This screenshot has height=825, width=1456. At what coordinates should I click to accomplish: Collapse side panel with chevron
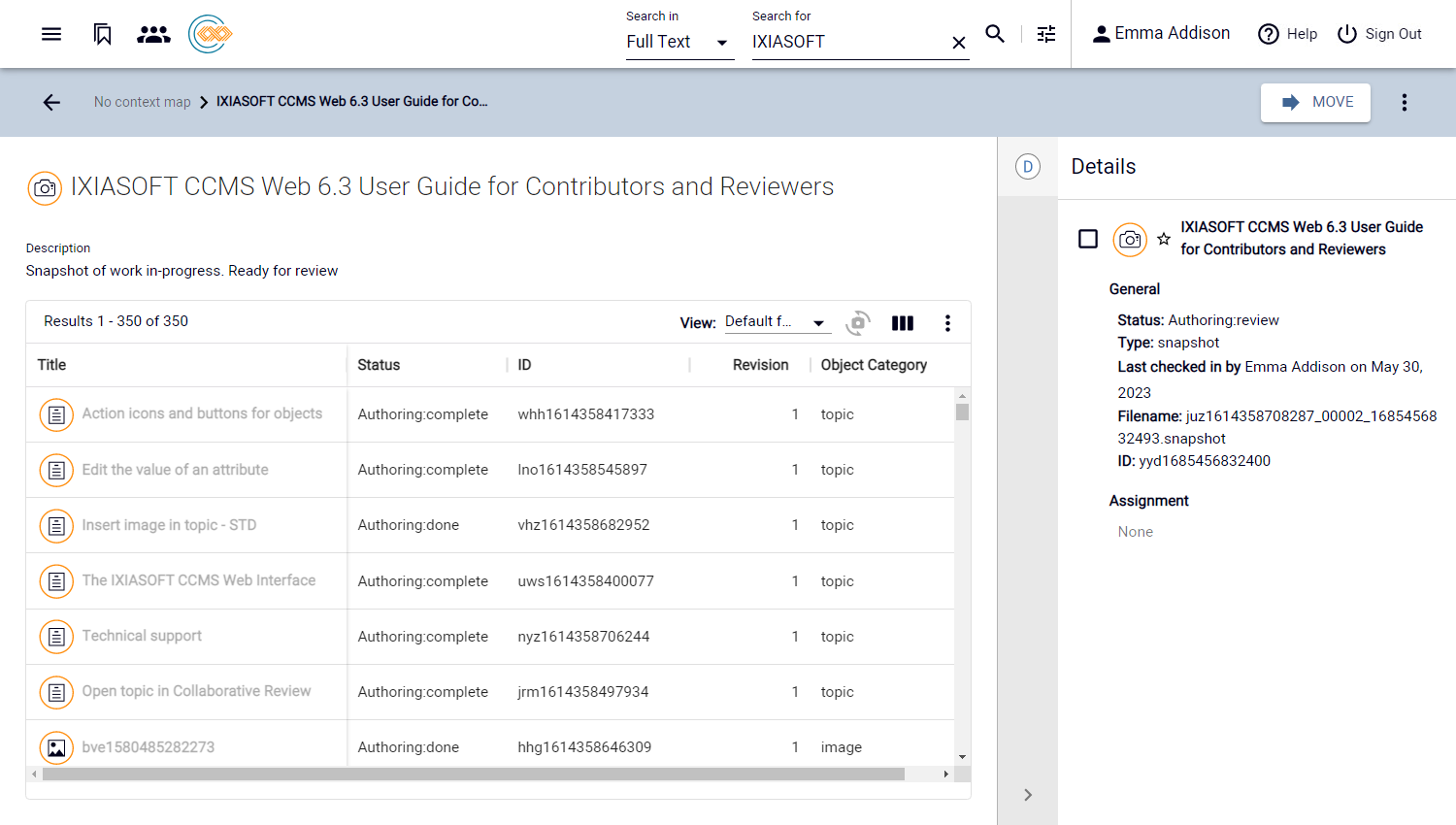(1028, 795)
